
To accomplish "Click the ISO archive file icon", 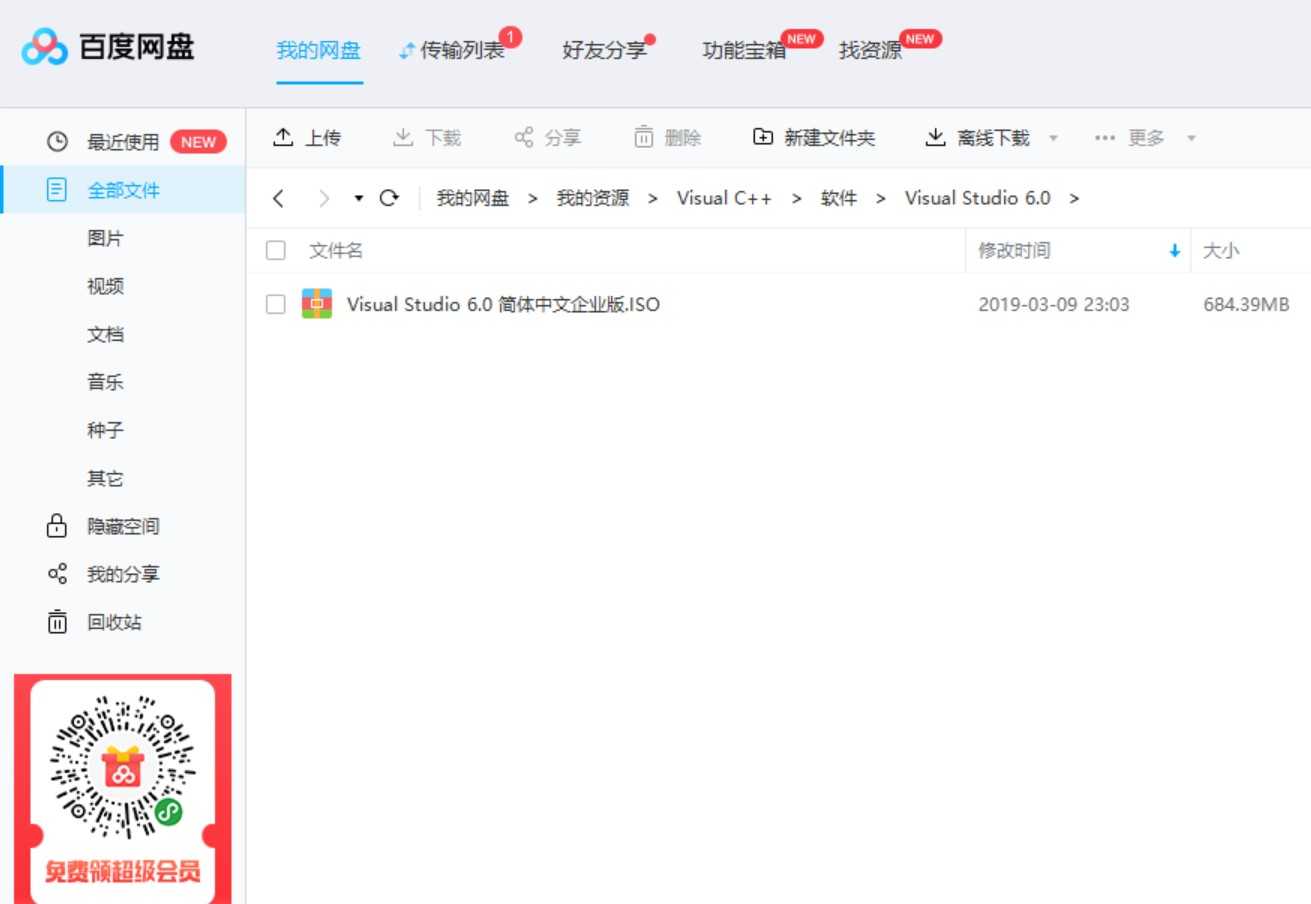I will (317, 304).
